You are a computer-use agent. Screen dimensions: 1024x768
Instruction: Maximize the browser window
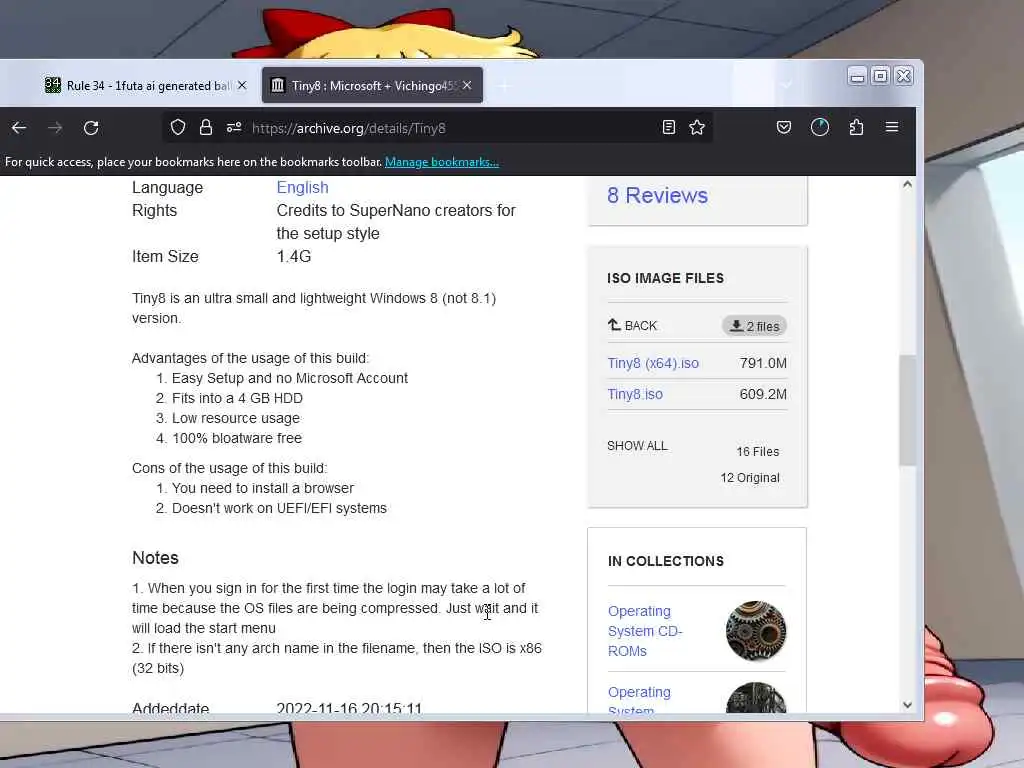pos(880,76)
